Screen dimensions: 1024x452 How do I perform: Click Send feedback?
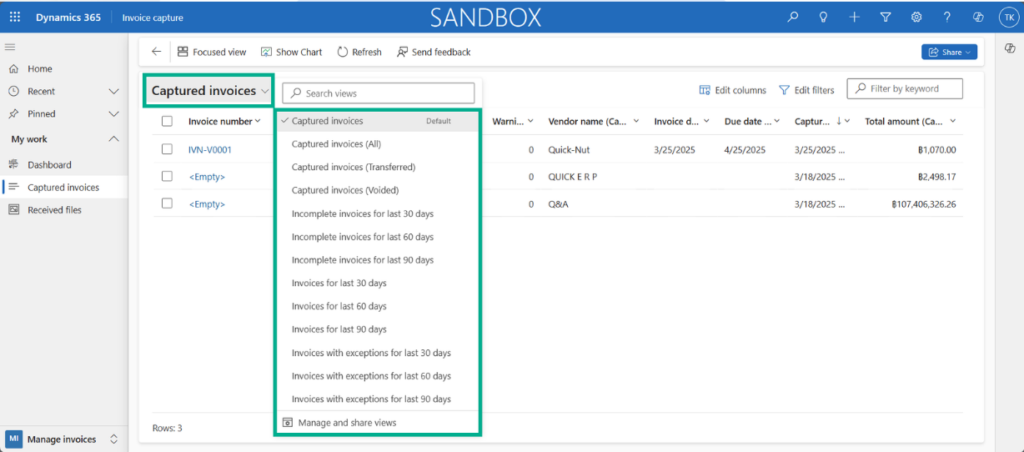click(433, 52)
